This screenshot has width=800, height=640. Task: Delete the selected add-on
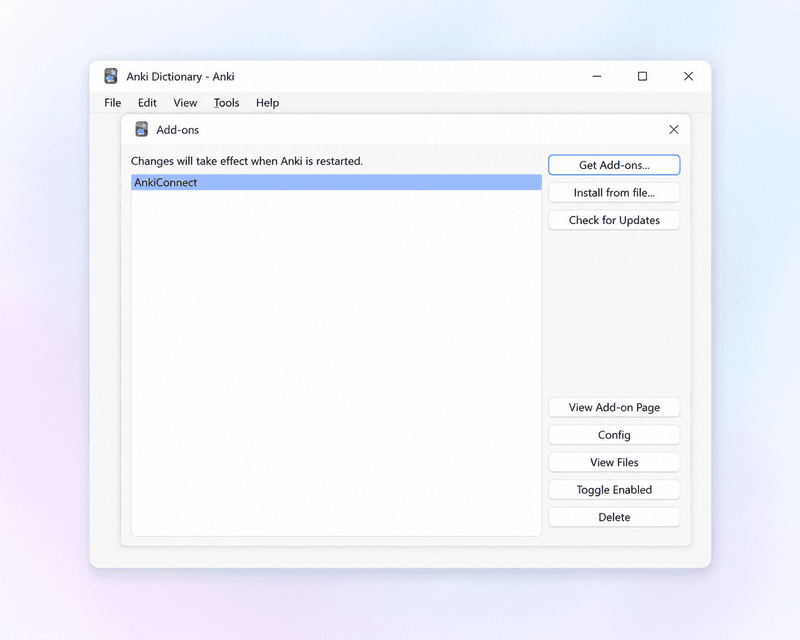tap(614, 517)
